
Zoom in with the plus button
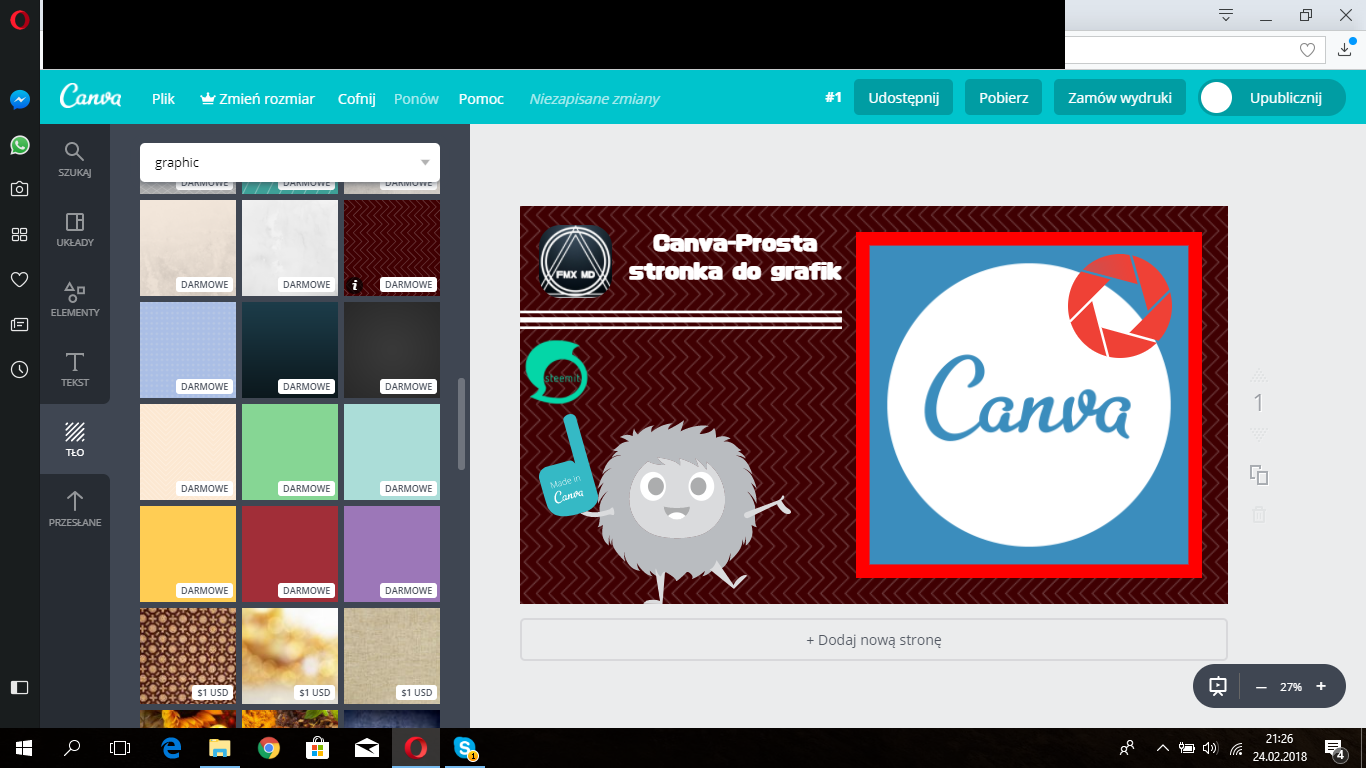(1321, 687)
